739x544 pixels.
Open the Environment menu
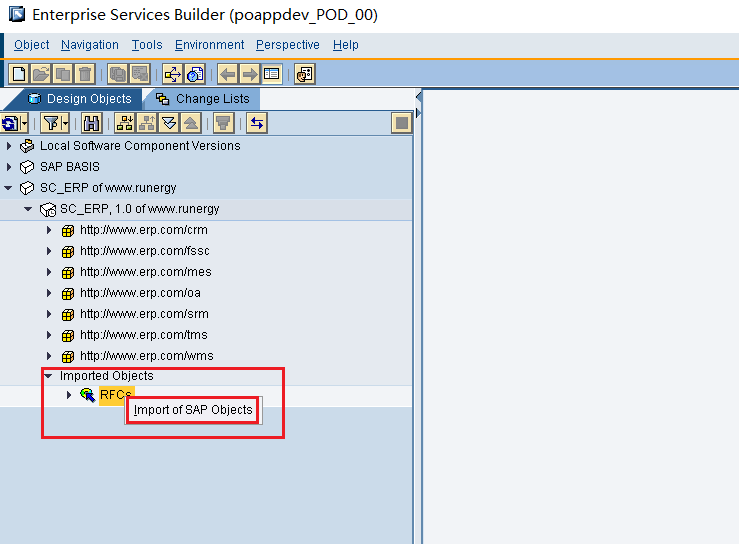[209, 45]
